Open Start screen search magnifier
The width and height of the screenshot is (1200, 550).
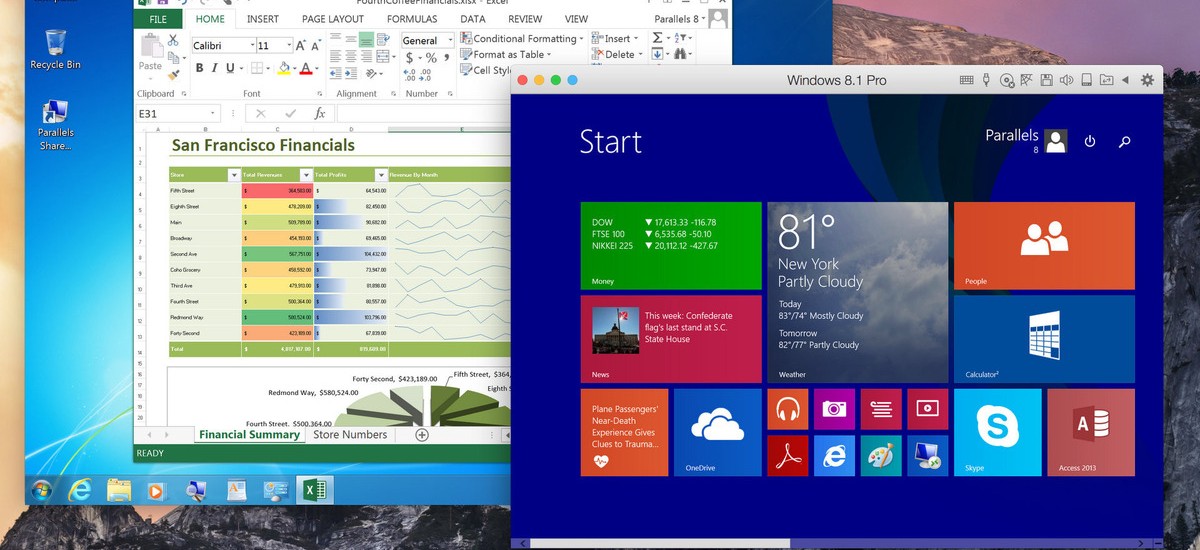(1124, 142)
